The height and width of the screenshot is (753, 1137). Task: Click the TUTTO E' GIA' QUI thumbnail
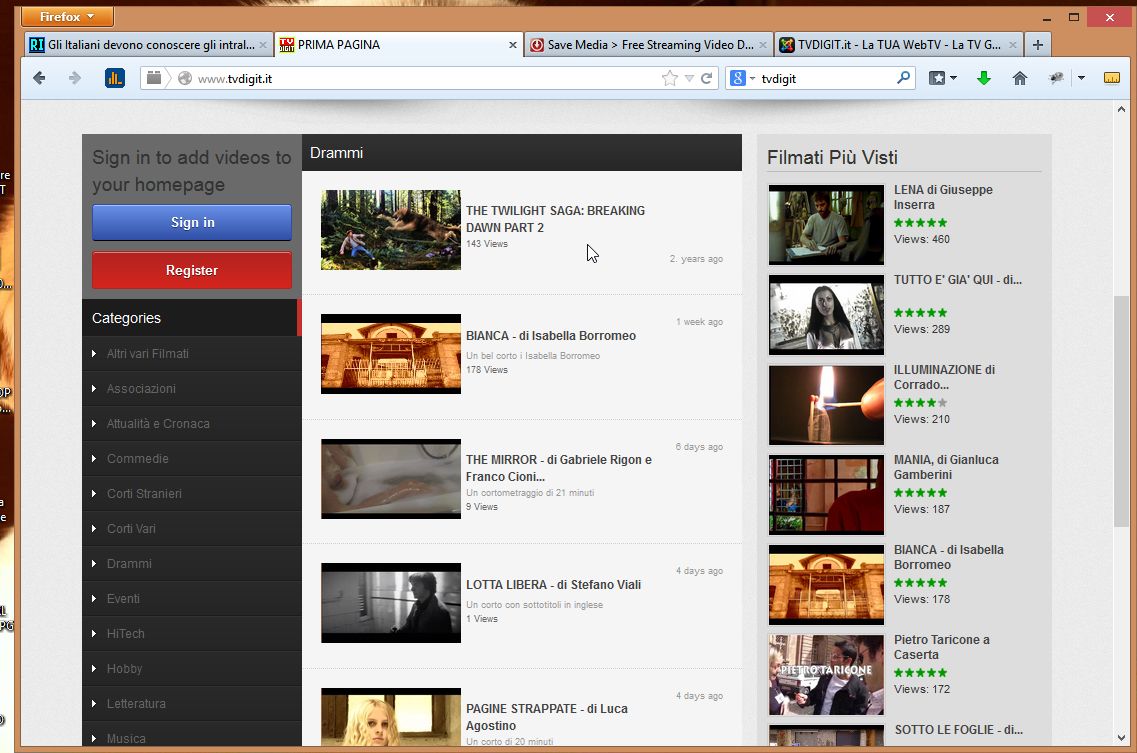(826, 315)
